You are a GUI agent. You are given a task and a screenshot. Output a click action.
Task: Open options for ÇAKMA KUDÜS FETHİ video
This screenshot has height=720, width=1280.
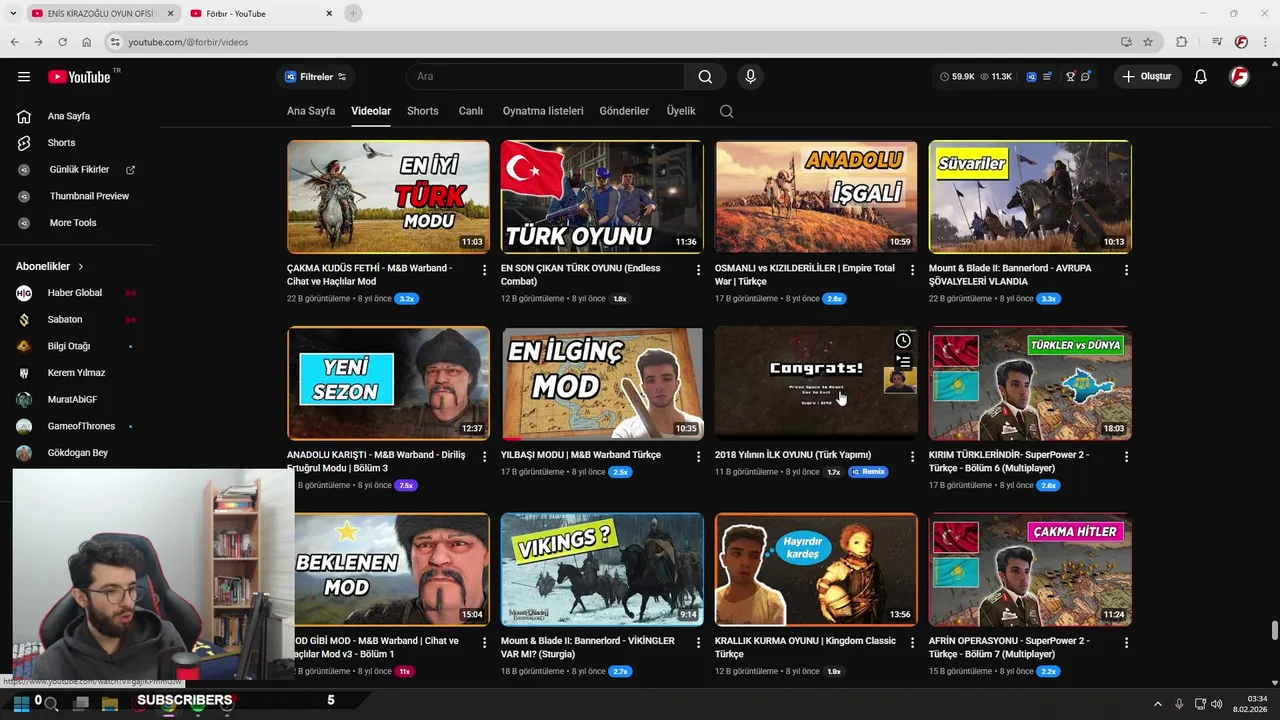(484, 270)
